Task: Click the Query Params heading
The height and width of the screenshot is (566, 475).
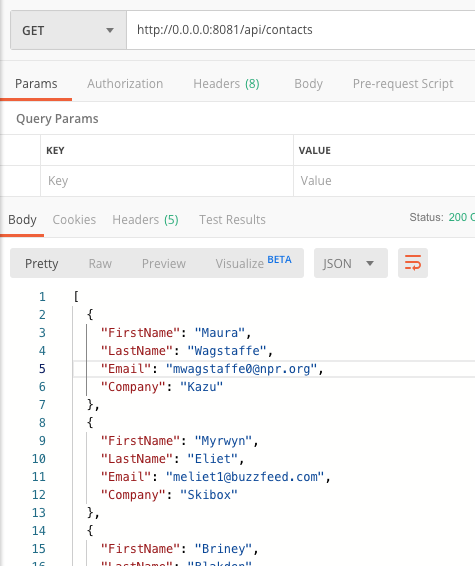Action: coord(57,119)
